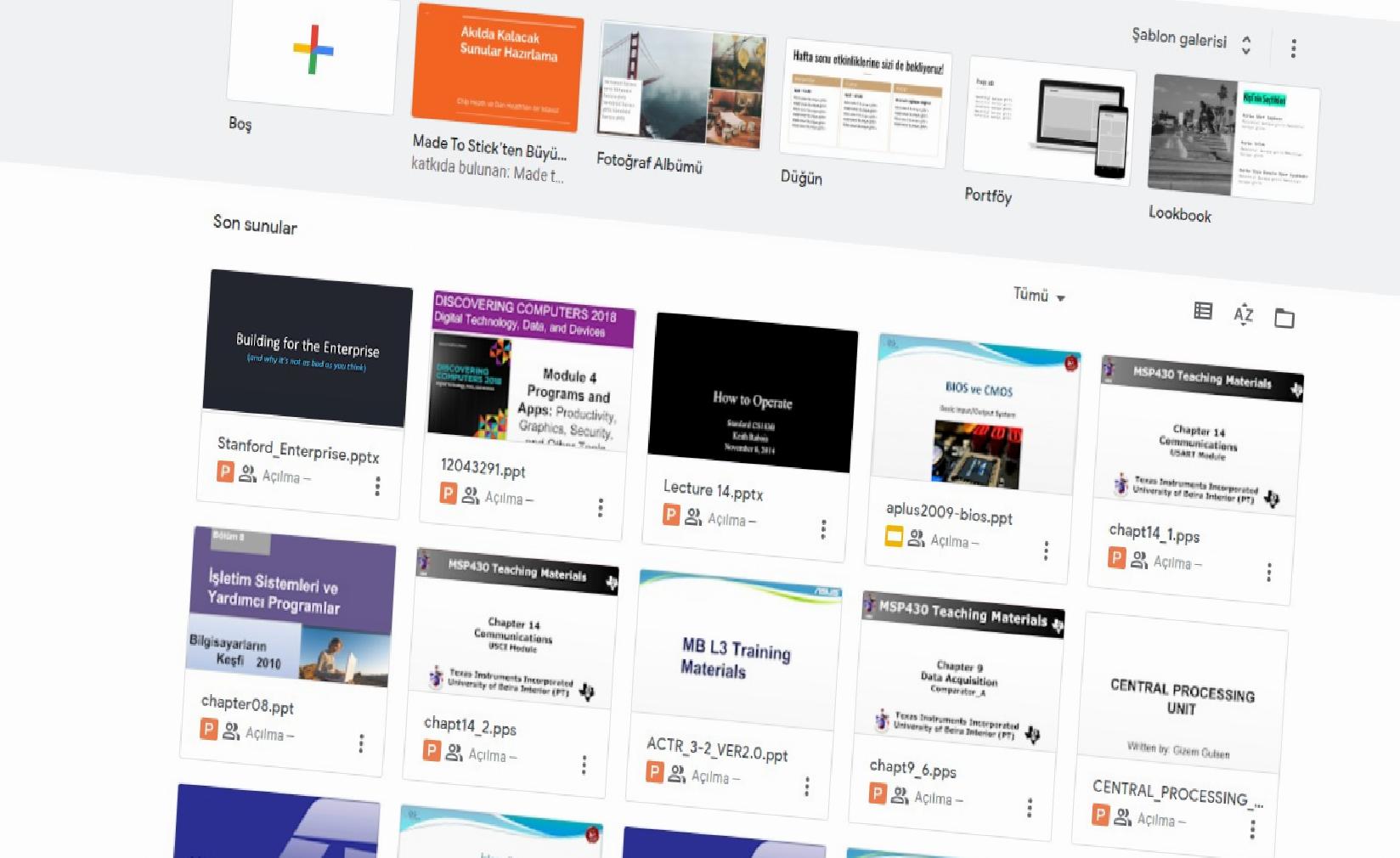1400x858 pixels.
Task: Open the file picker folder icon
Action: (1284, 319)
